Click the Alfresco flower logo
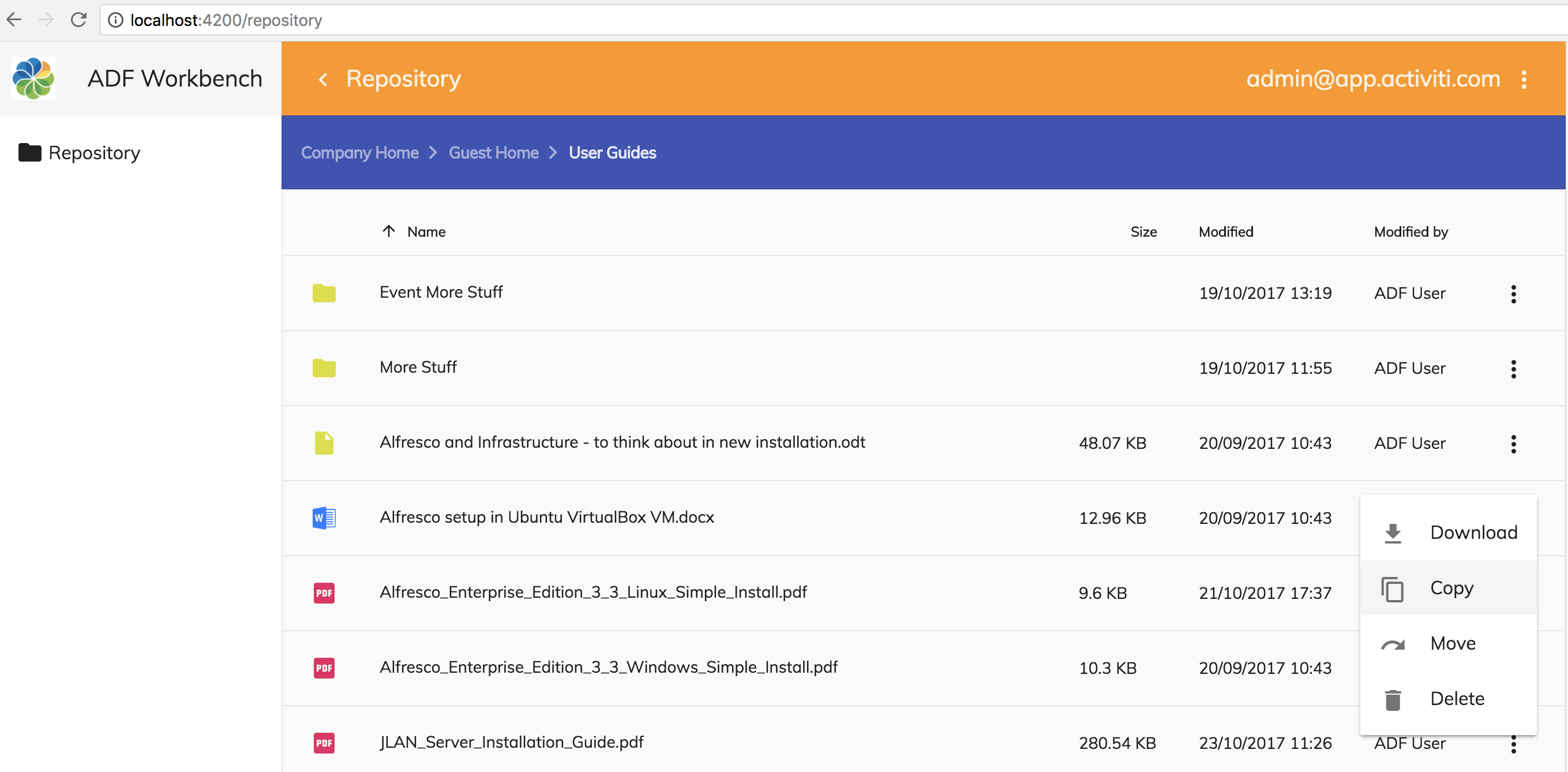1568x772 pixels. tap(33, 78)
